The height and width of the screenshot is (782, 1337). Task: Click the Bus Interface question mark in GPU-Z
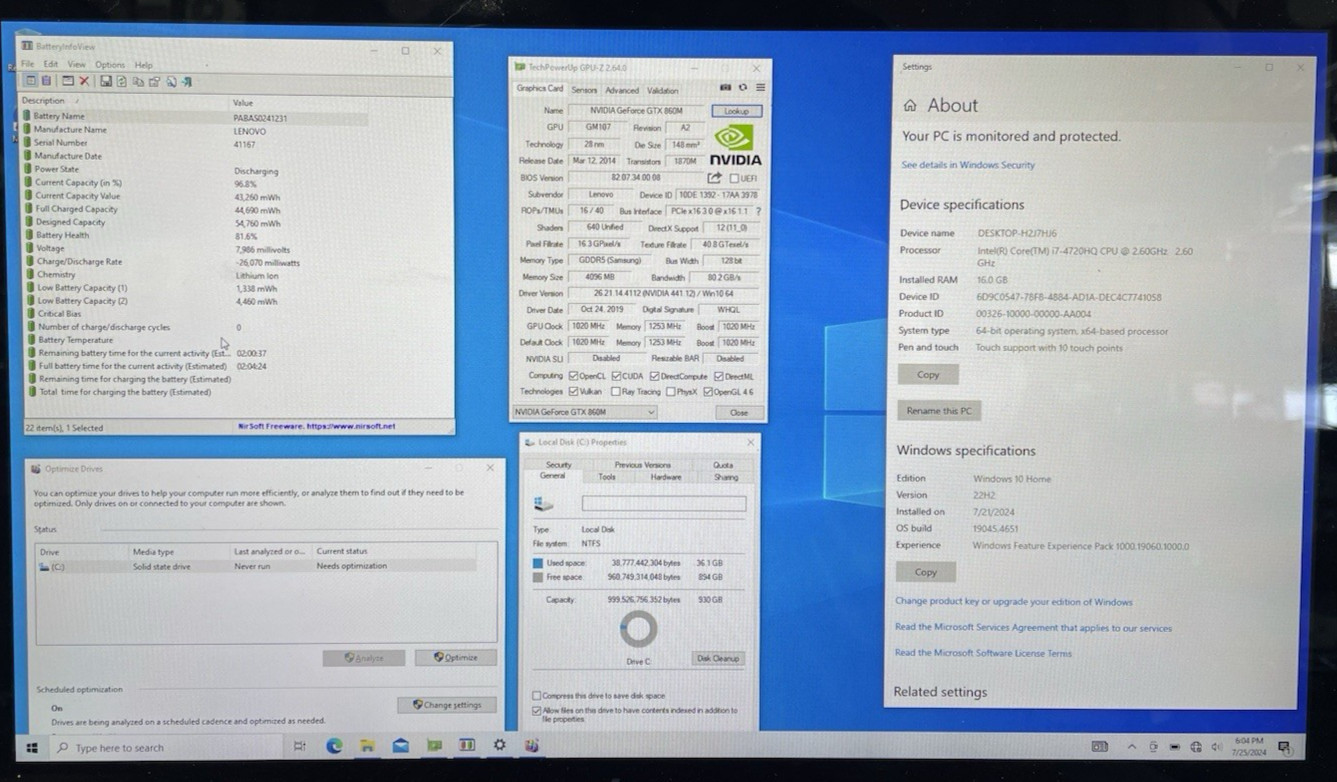coord(758,211)
